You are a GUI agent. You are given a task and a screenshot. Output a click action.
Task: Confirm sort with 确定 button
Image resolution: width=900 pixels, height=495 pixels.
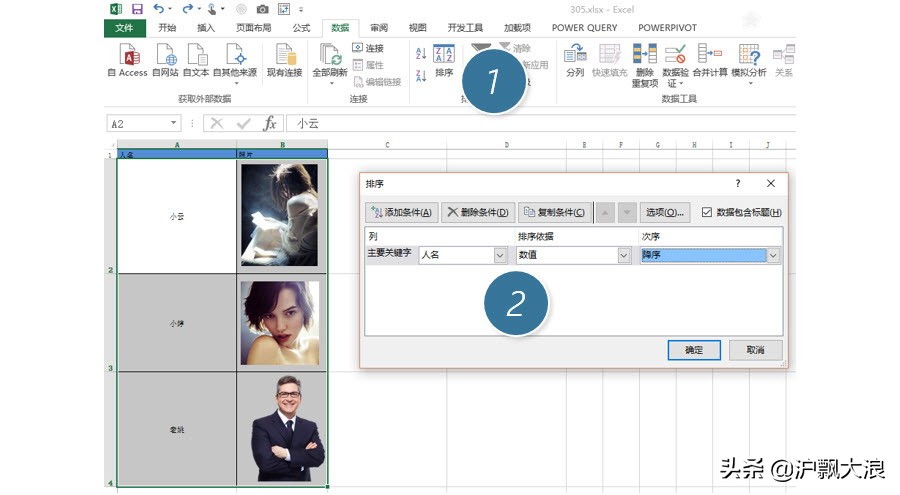(x=694, y=350)
